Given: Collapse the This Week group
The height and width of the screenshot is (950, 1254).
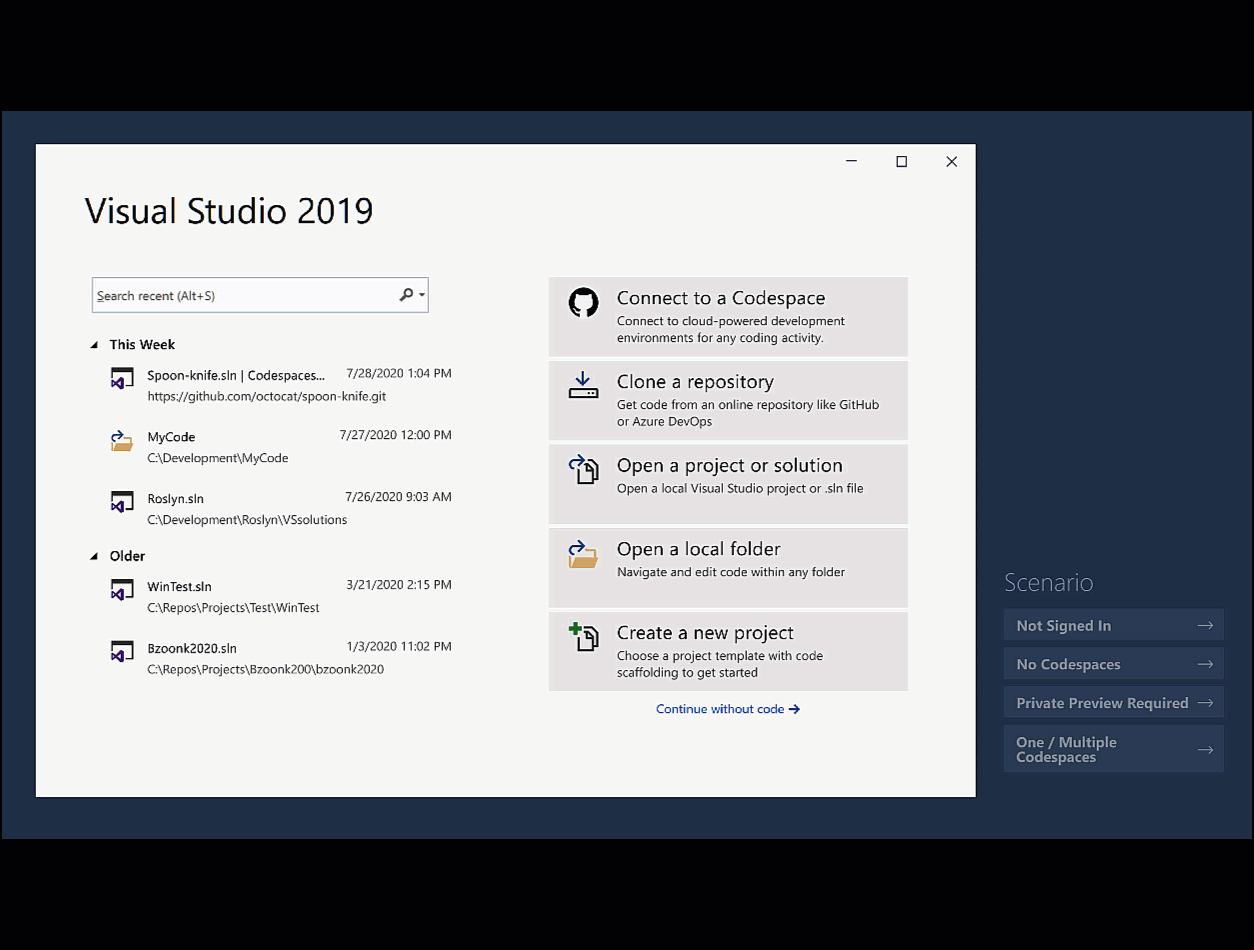Looking at the screenshot, I should (x=95, y=345).
